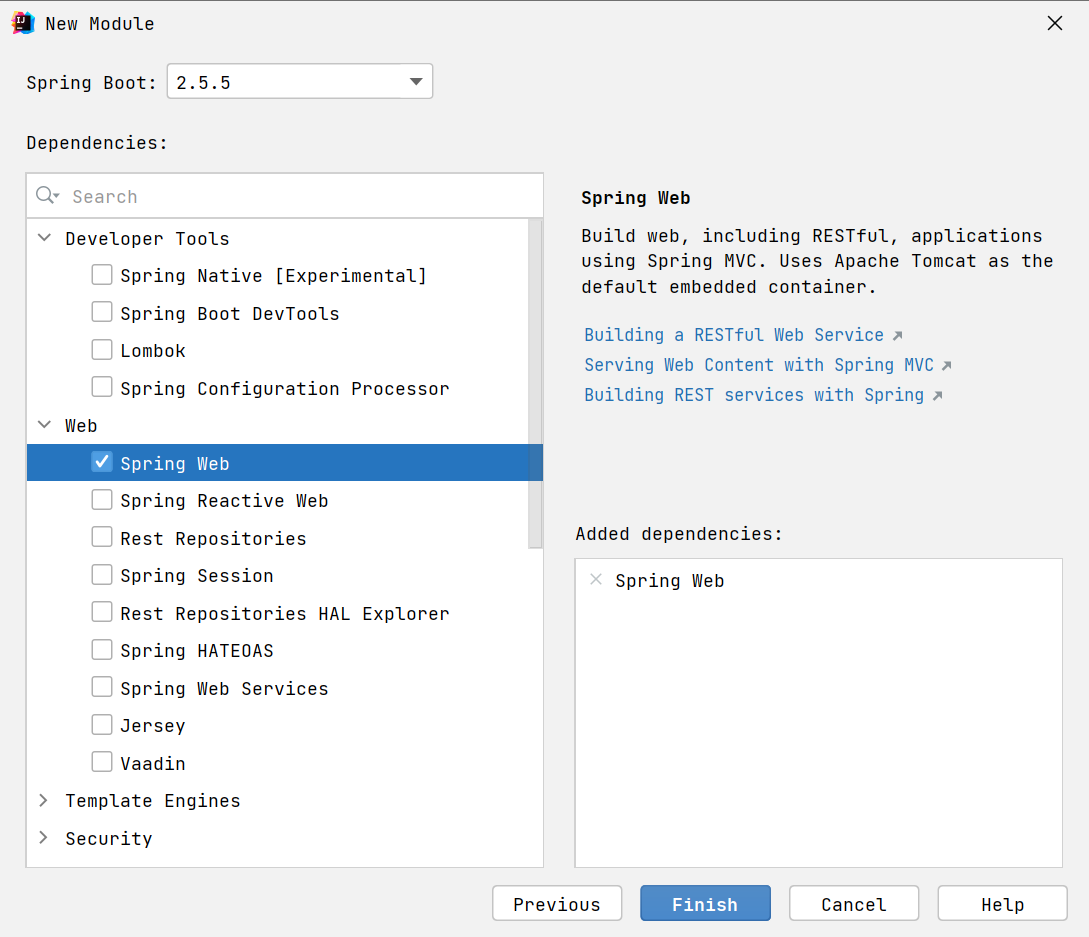Enable Spring Web Services checkbox
Screen dimensions: 1089x937
pos(102,688)
